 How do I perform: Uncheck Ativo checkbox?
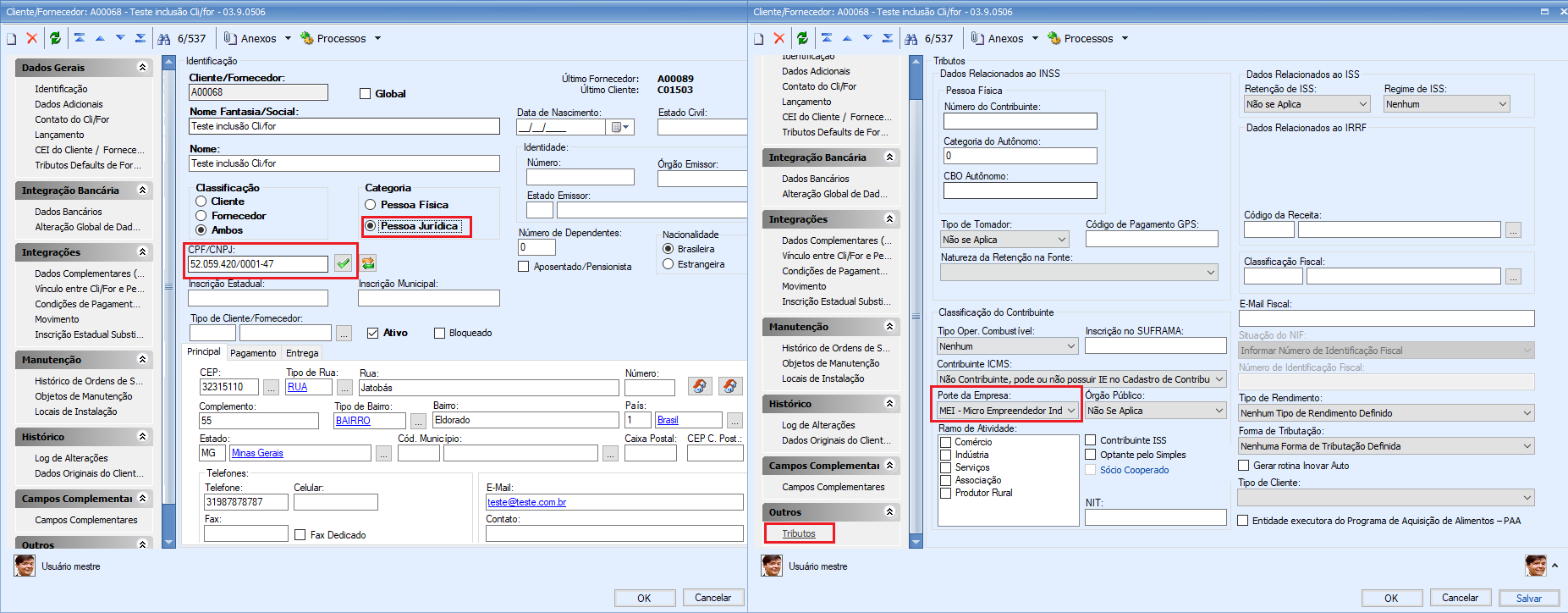(x=373, y=333)
